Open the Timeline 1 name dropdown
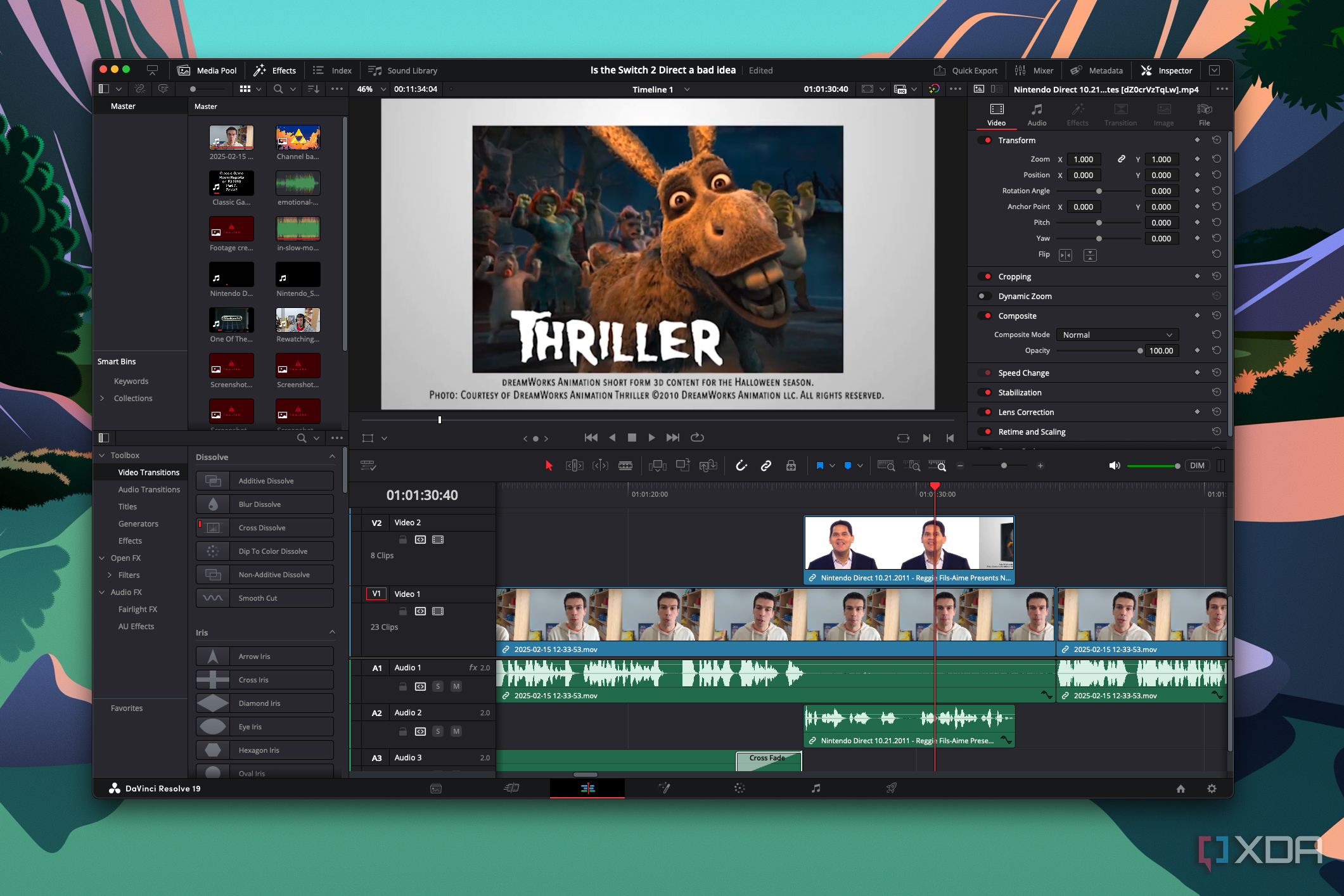The width and height of the screenshot is (1344, 896). coord(661,89)
